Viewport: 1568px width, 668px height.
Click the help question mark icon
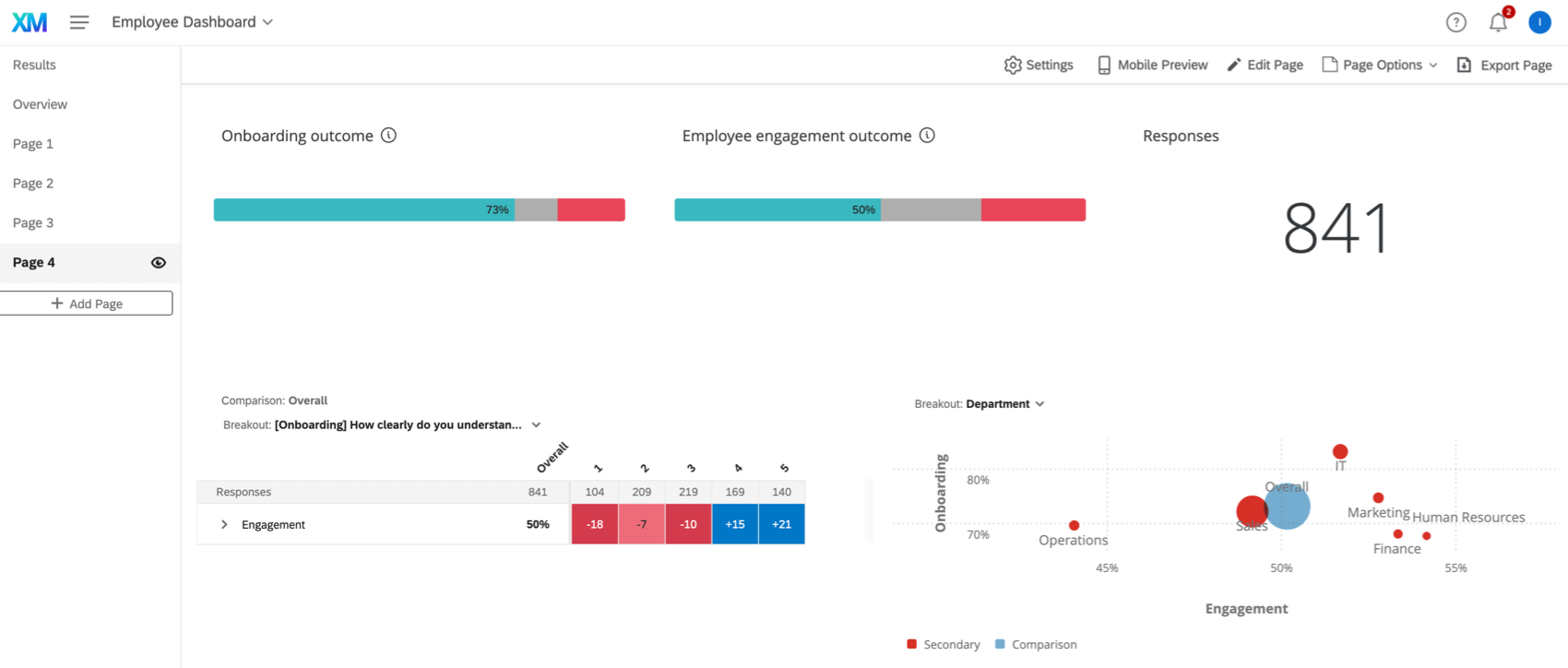[1456, 21]
